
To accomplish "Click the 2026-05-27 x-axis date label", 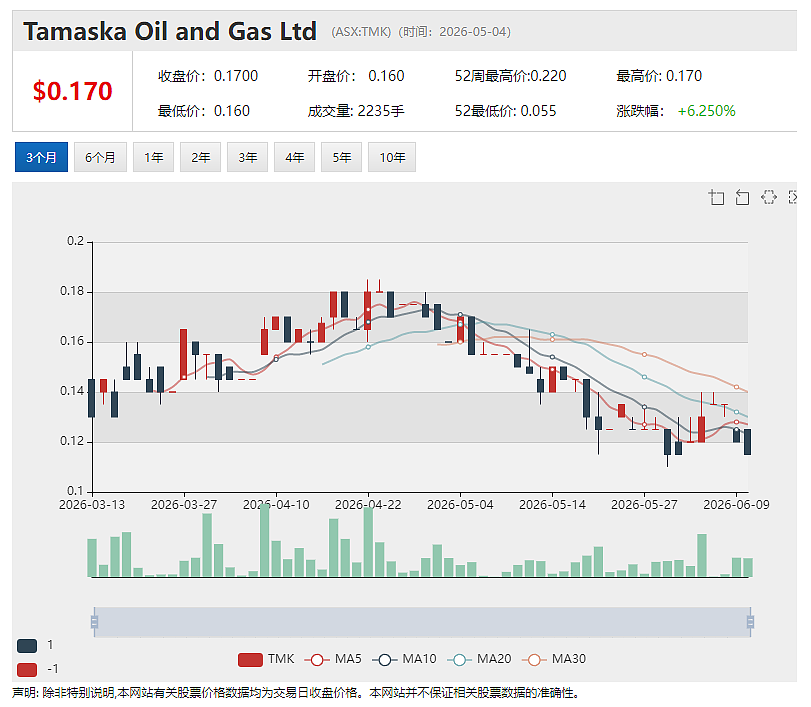I will (x=644, y=505).
